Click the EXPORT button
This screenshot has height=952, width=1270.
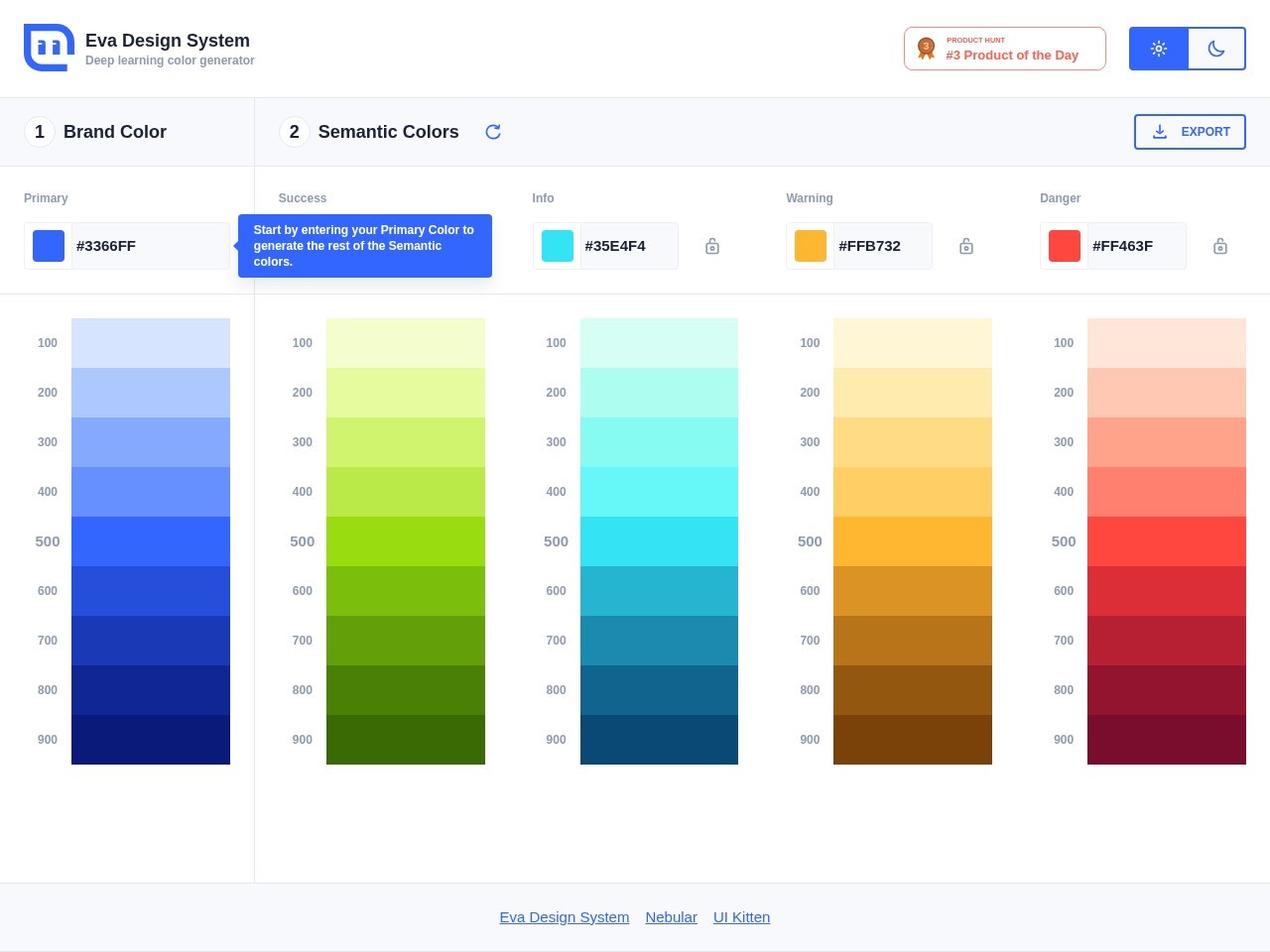click(x=1190, y=131)
